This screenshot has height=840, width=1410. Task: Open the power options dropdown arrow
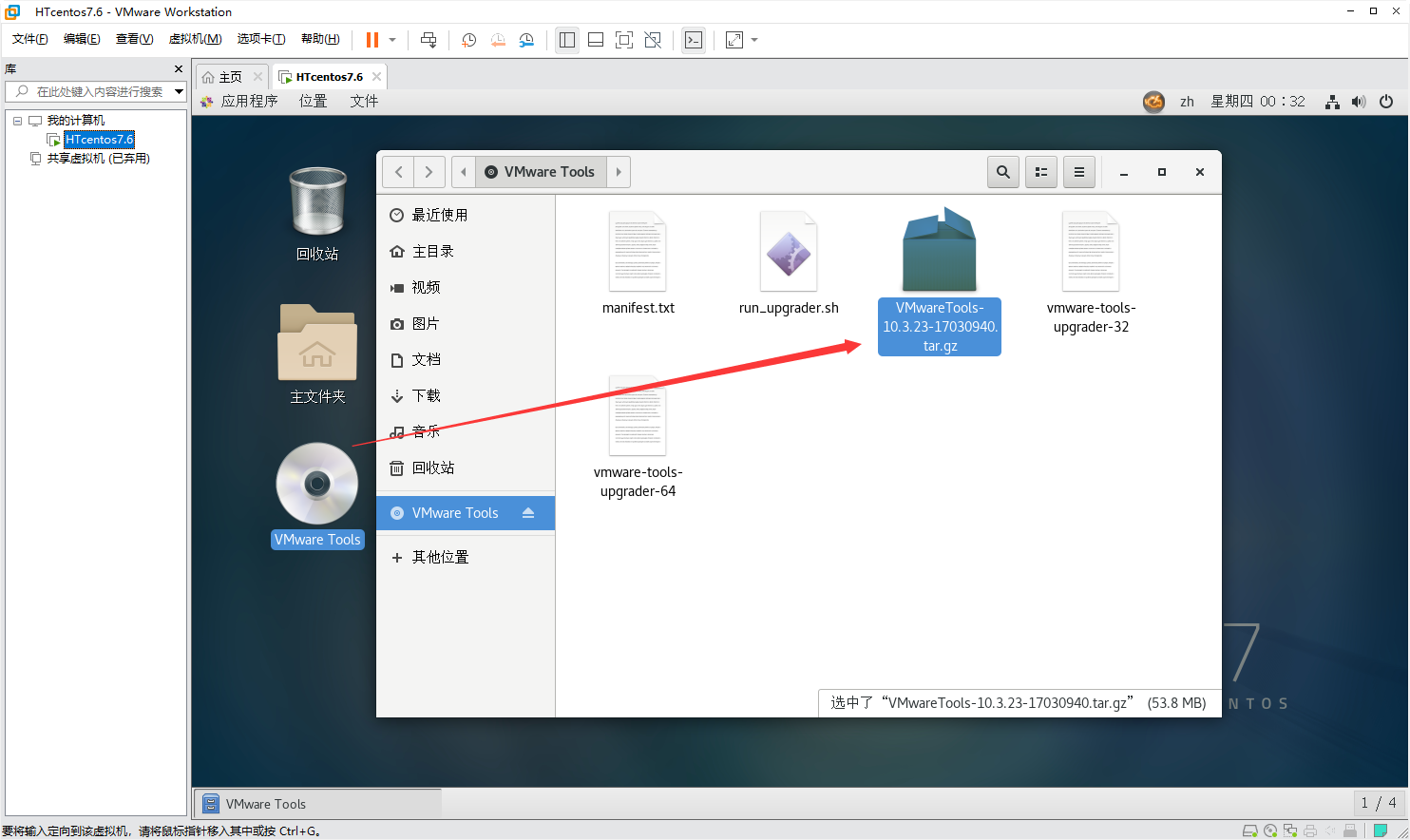pyautogui.click(x=392, y=40)
